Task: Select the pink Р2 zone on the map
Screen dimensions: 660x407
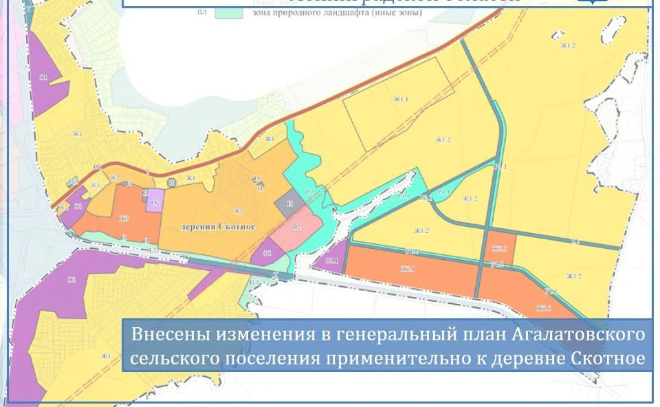Action: [x=296, y=229]
